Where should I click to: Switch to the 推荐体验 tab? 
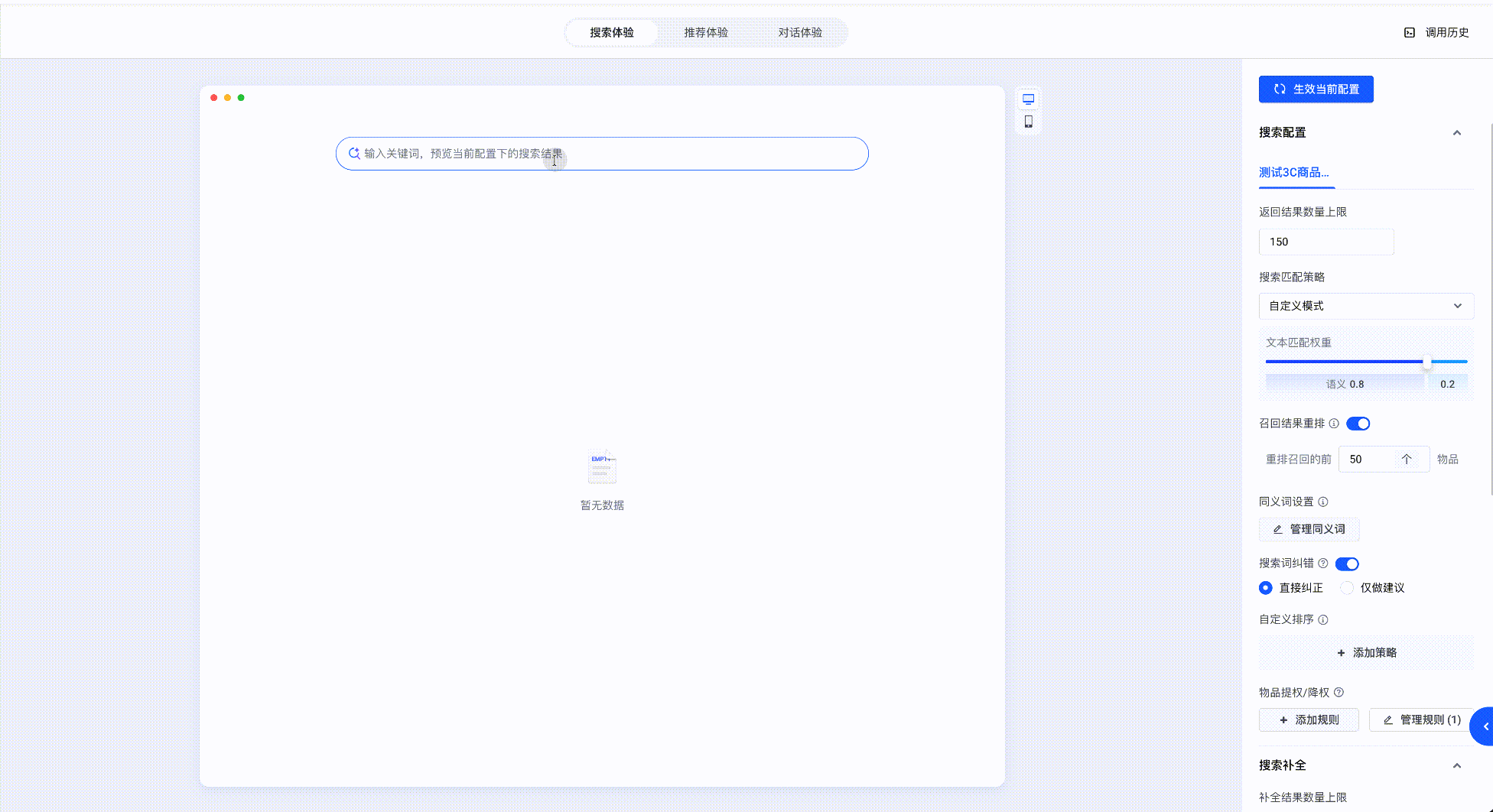(705, 33)
